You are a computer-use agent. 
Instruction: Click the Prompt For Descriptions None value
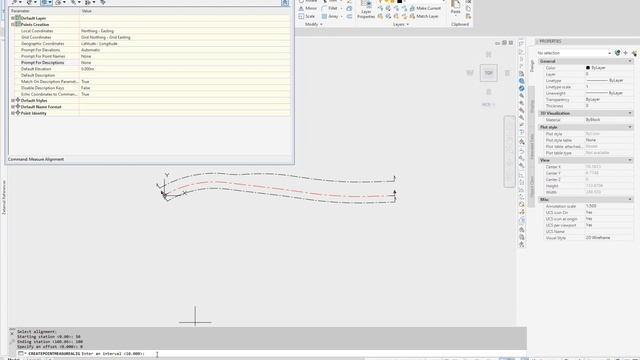[86, 62]
